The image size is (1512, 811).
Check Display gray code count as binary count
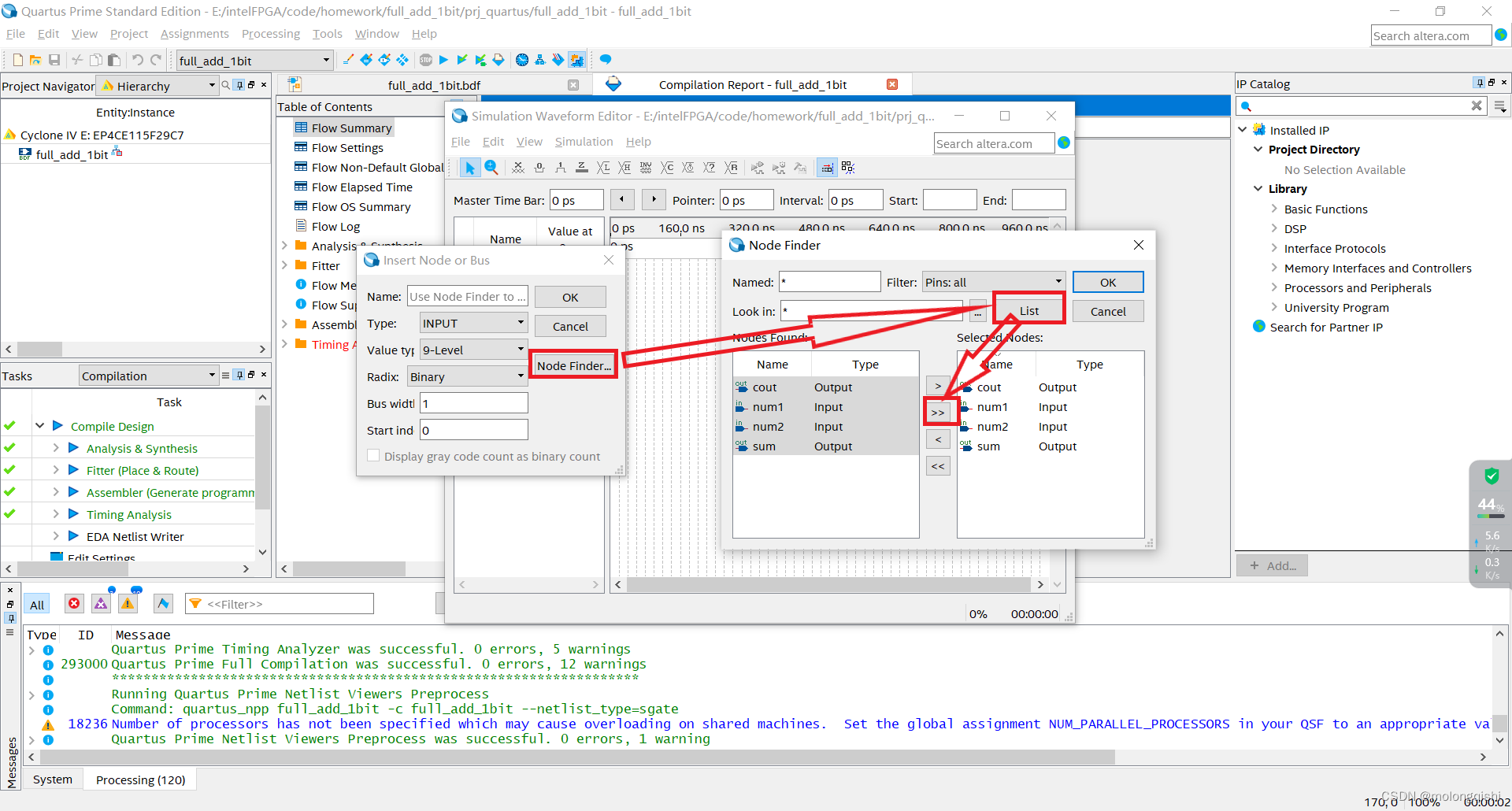[x=373, y=455]
